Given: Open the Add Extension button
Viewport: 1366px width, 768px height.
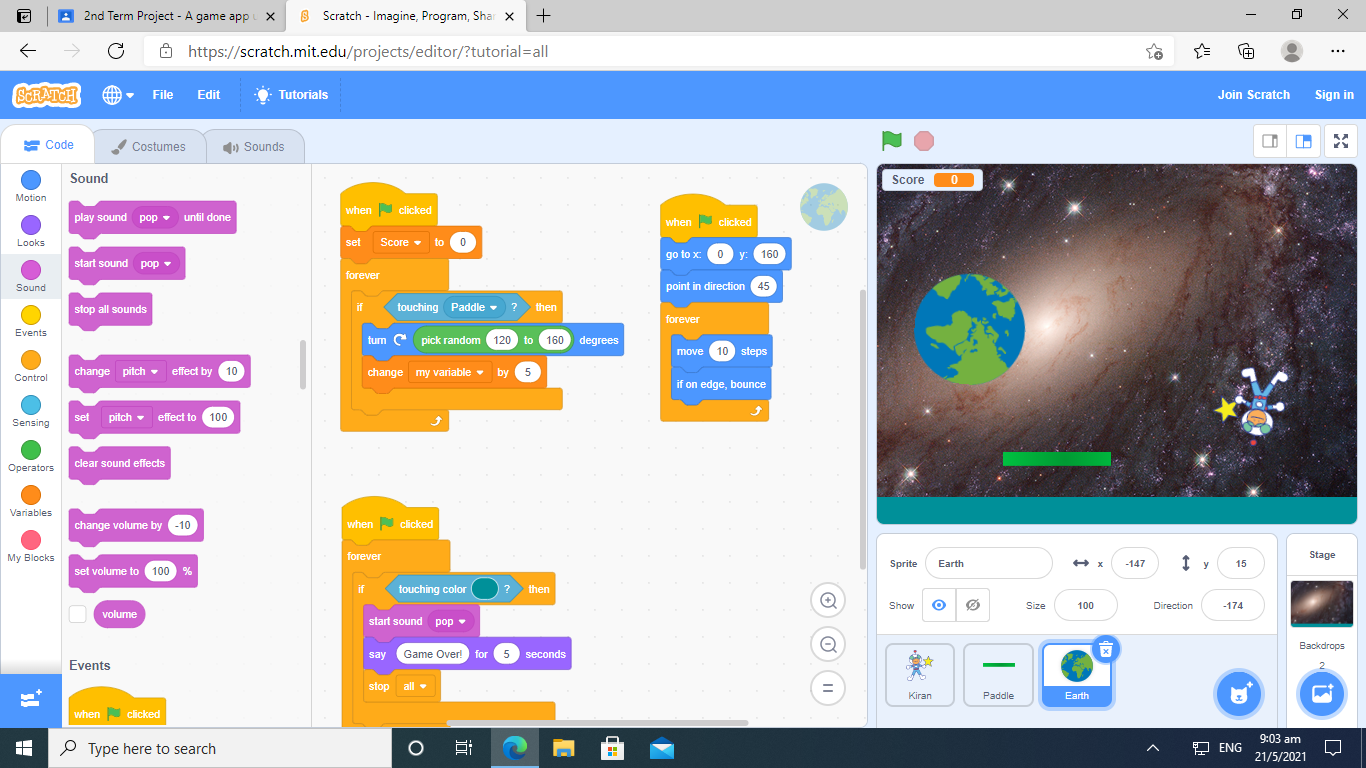Looking at the screenshot, I should 30,699.
